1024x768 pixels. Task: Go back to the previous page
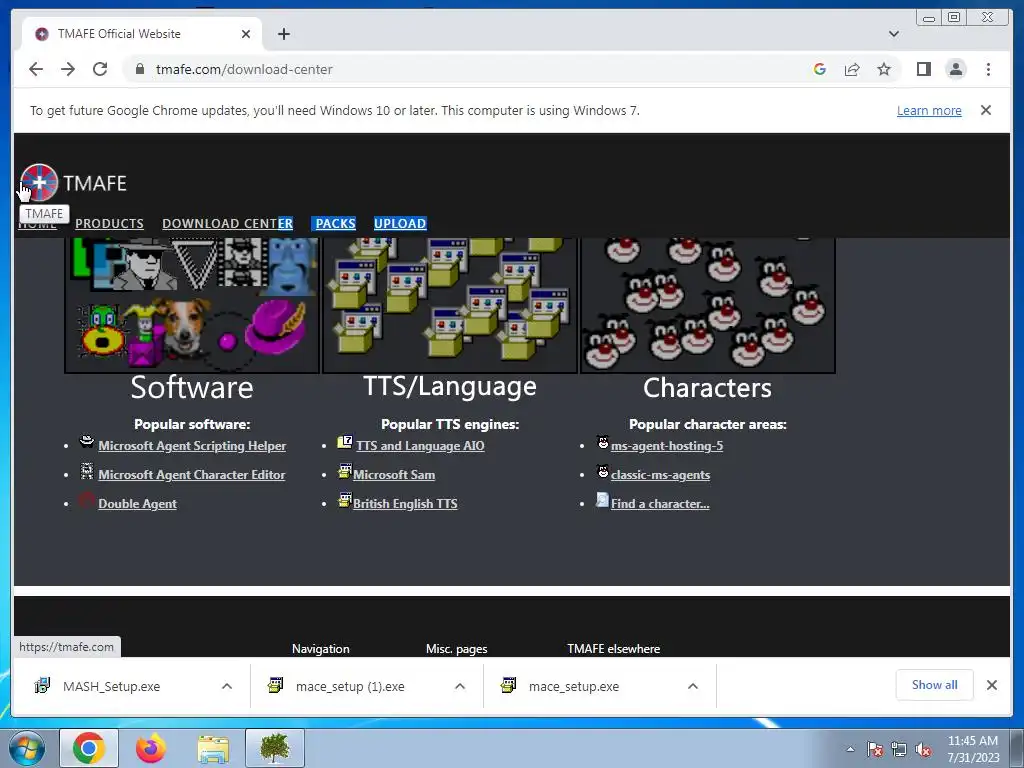click(36, 69)
